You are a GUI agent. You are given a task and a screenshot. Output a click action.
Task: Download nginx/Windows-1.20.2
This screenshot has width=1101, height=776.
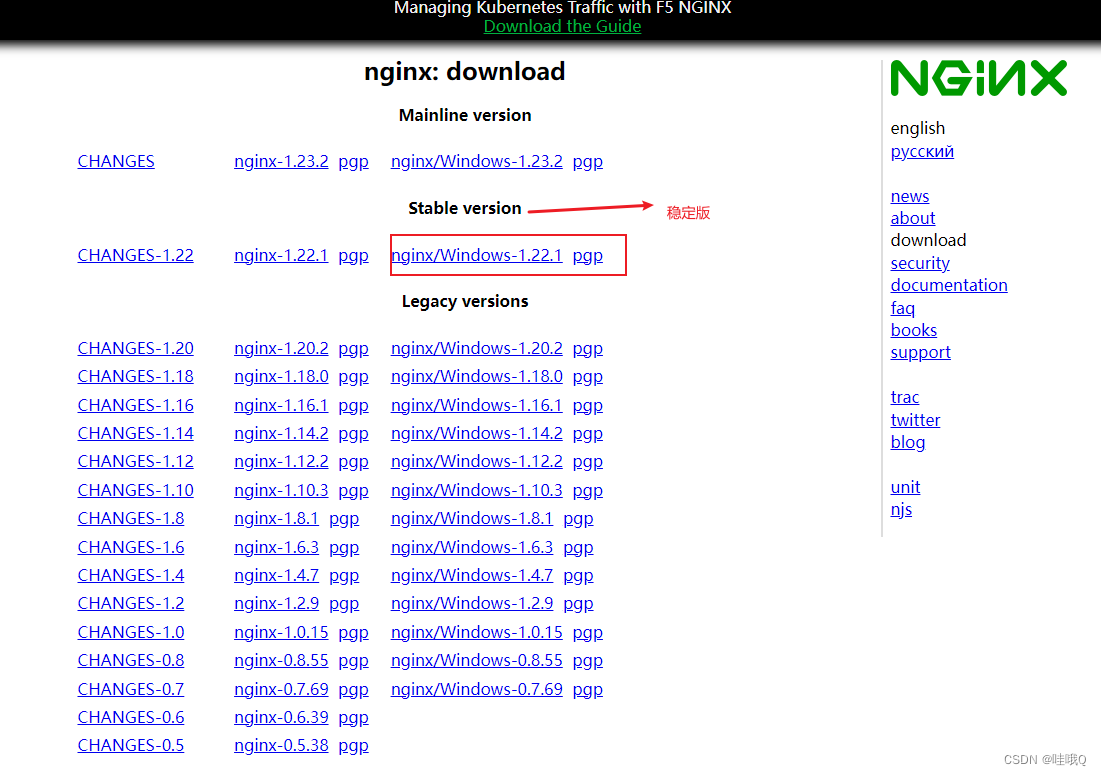click(x=477, y=348)
